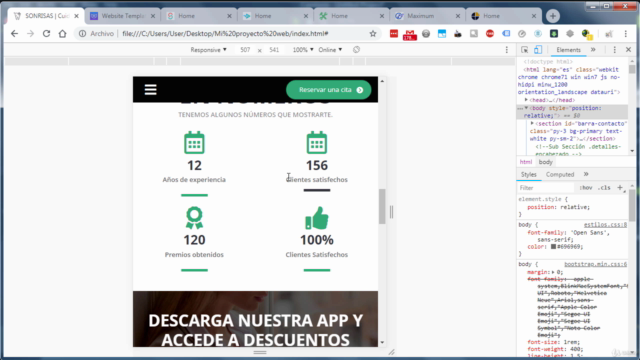Click the Años de experiencia label
640x360 pixels.
[x=194, y=180]
